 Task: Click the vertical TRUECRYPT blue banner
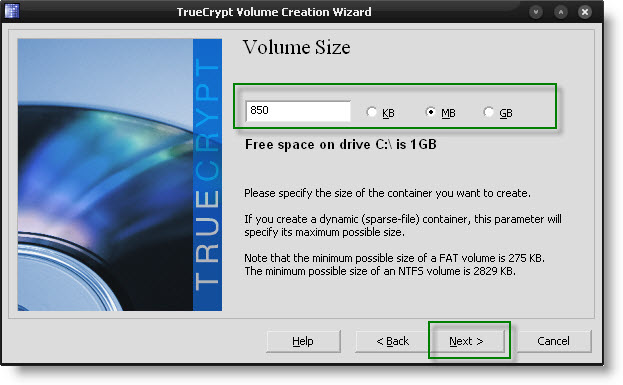pos(207,175)
